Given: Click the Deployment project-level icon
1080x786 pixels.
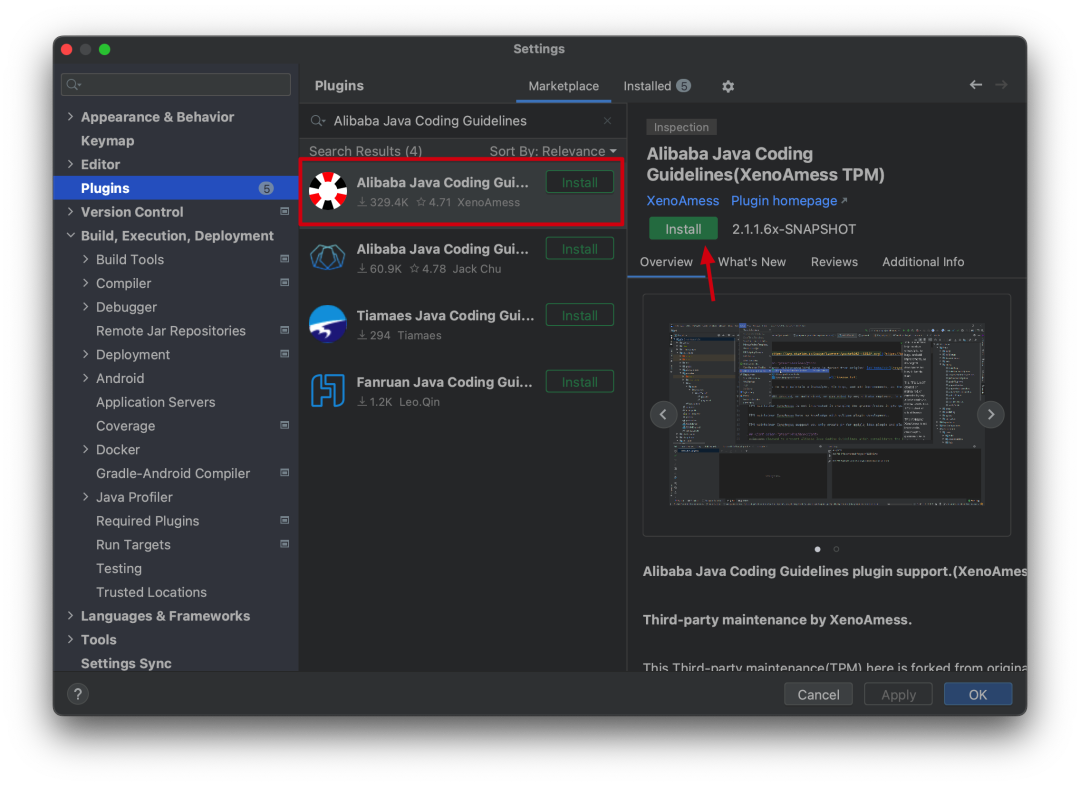Looking at the screenshot, I should tap(284, 354).
